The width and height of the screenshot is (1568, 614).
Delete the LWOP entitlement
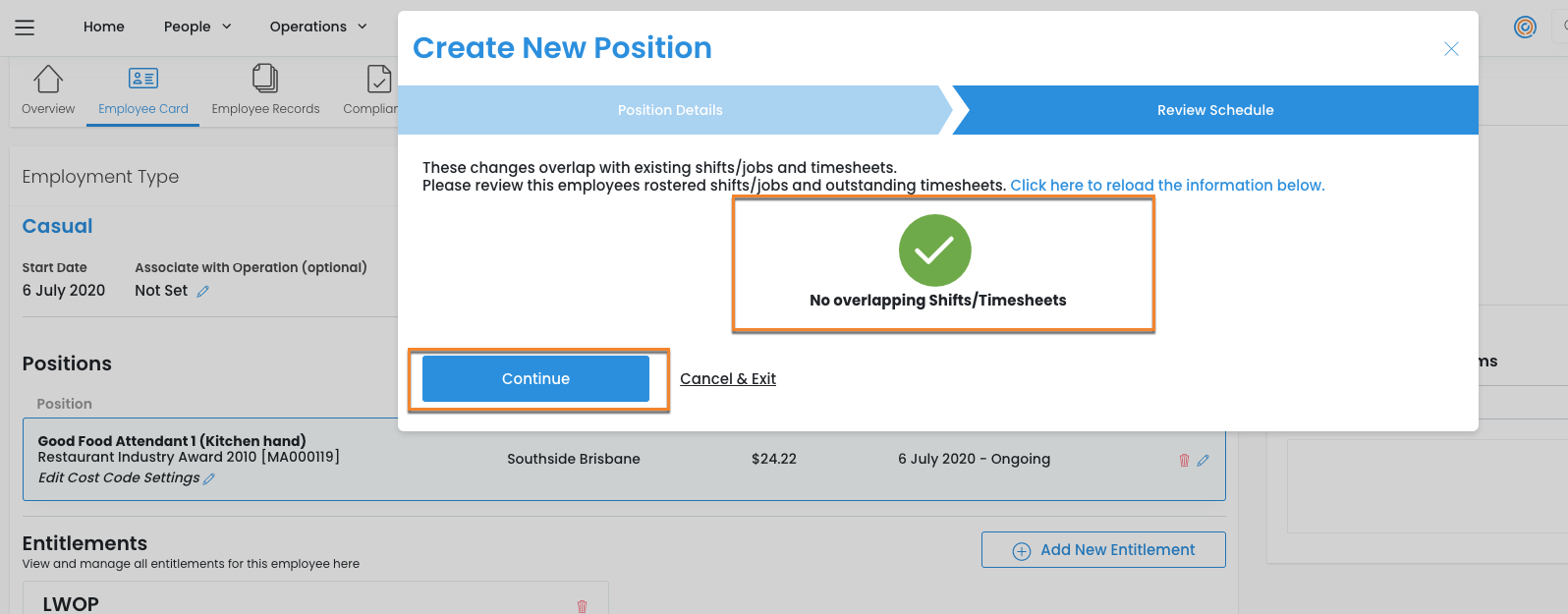click(582, 606)
